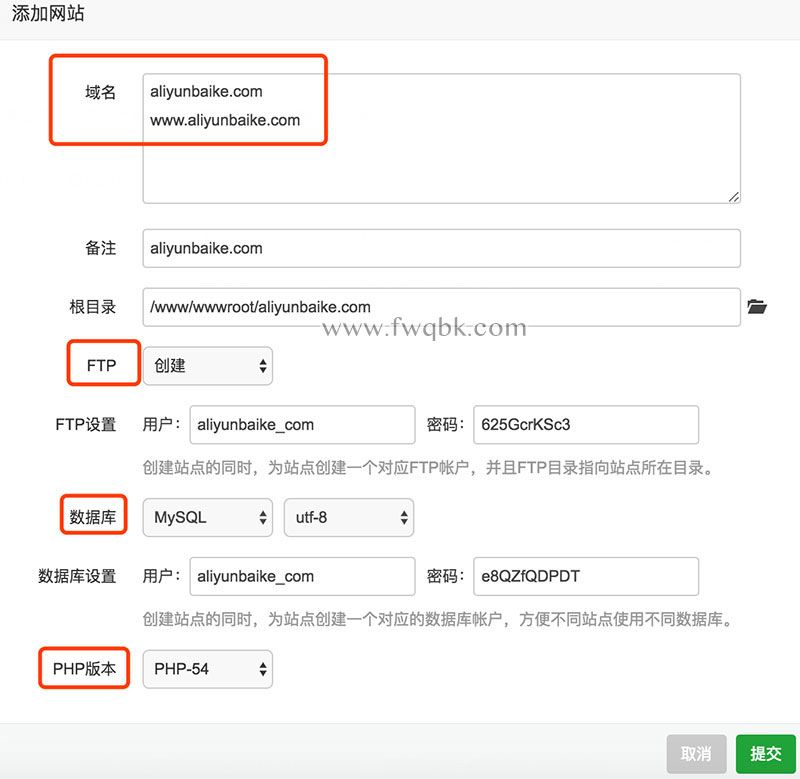Open the FTP 创建 dropdown
This screenshot has height=779, width=800.
pyautogui.click(x=208, y=366)
